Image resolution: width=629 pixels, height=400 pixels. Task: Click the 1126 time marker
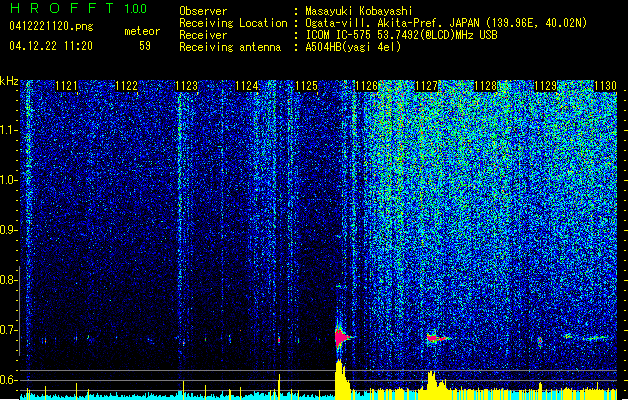(x=366, y=86)
